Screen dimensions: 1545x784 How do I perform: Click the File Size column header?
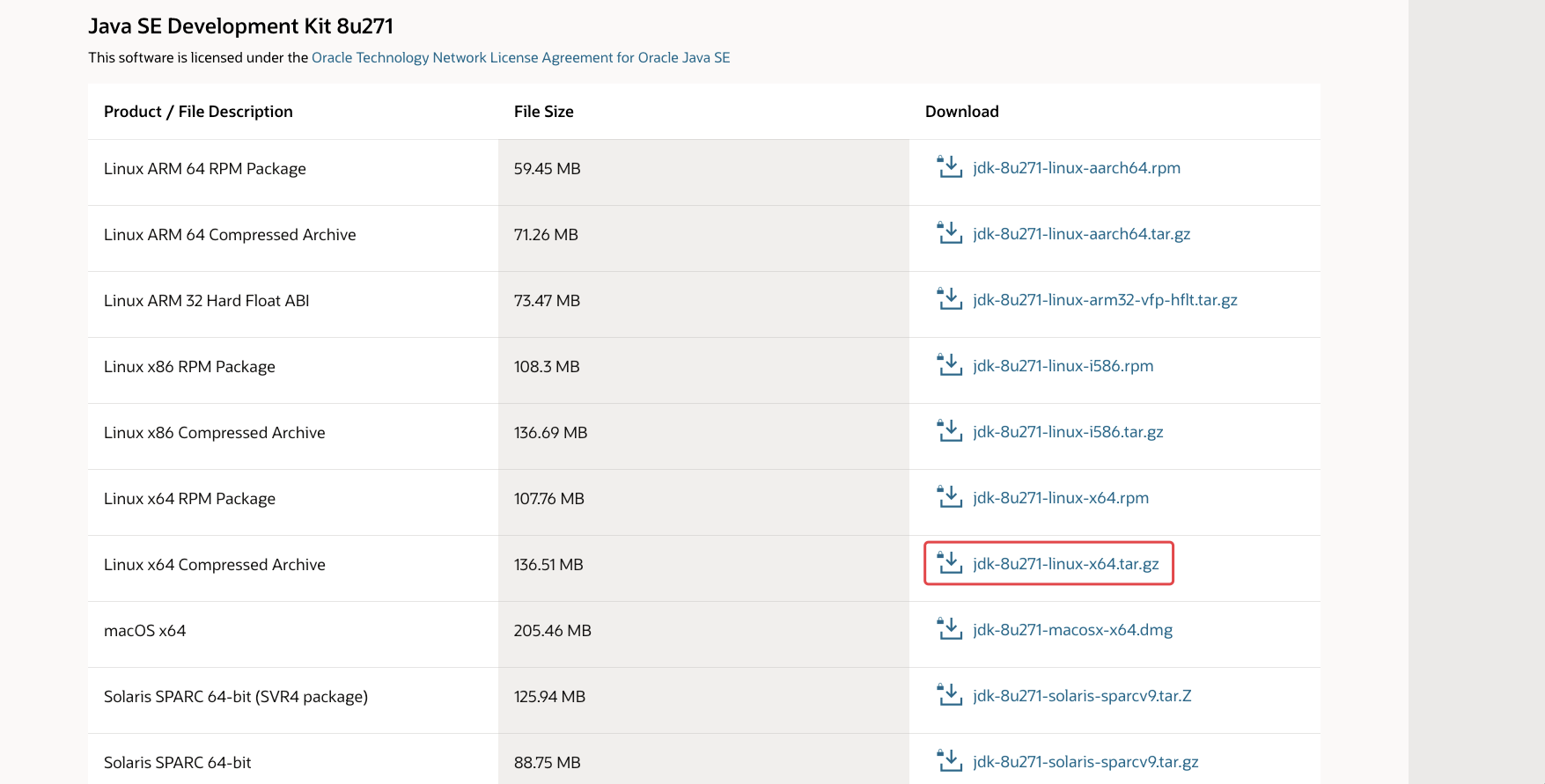coord(544,112)
